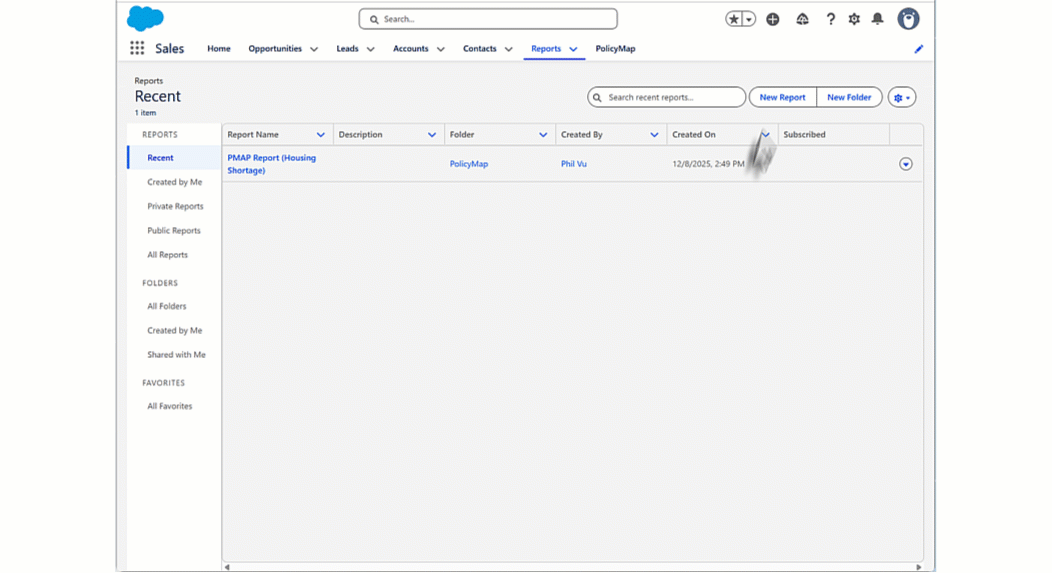Click the New Folder button
1052x573 pixels.
tap(849, 97)
